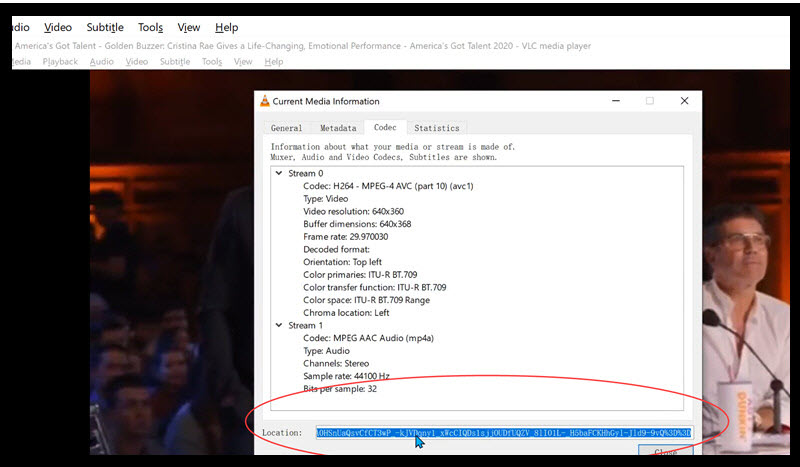Open the large Tools menu
This screenshot has height=467, width=800.
point(151,28)
